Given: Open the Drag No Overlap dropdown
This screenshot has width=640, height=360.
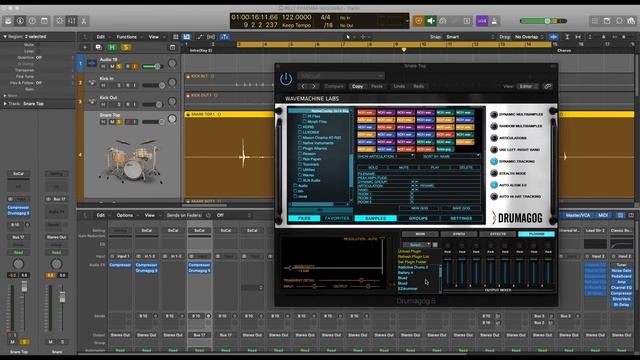Looking at the screenshot, I should (x=529, y=37).
